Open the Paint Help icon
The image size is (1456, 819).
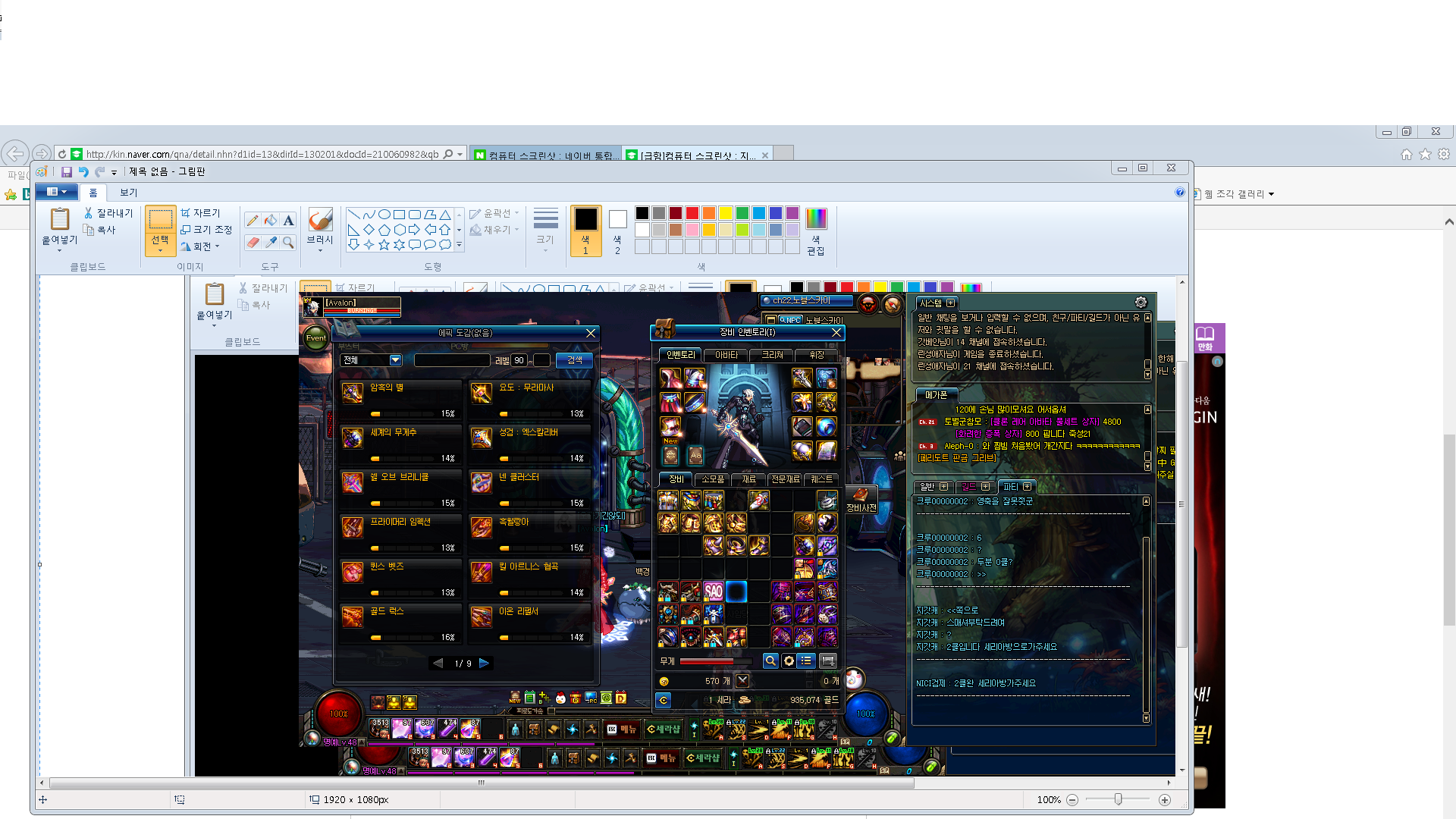(1179, 193)
